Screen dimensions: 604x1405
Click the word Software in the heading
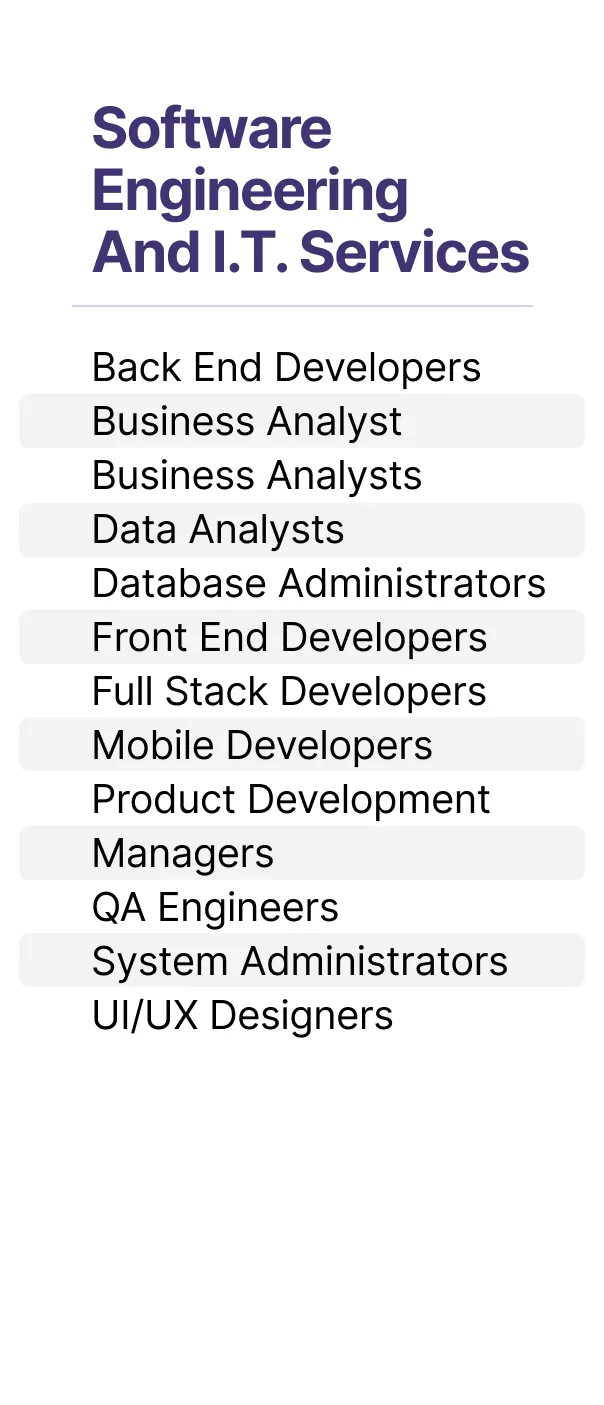pos(212,129)
